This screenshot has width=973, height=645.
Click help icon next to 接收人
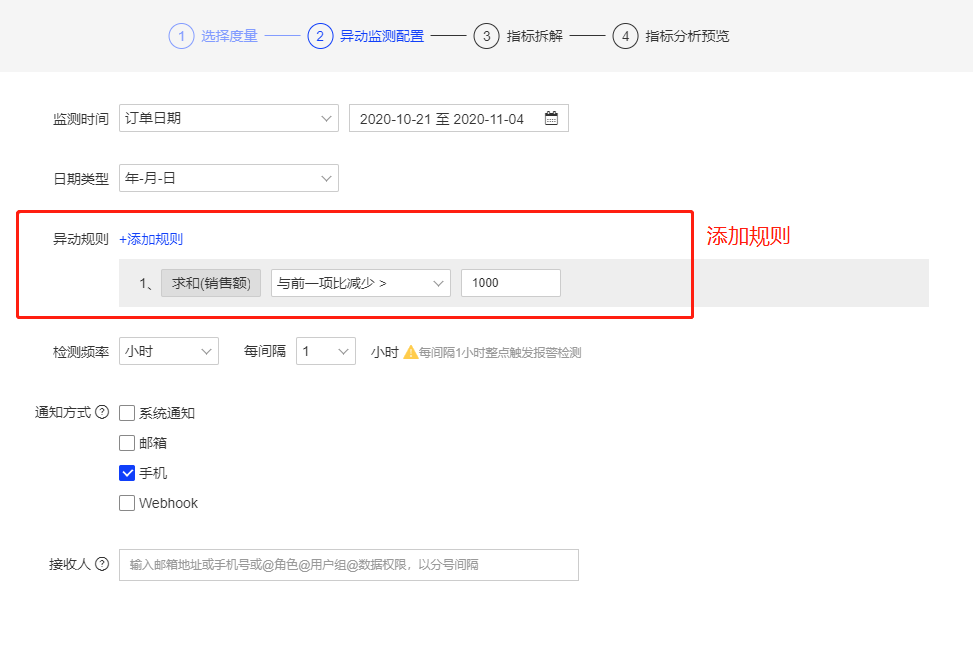tap(102, 564)
